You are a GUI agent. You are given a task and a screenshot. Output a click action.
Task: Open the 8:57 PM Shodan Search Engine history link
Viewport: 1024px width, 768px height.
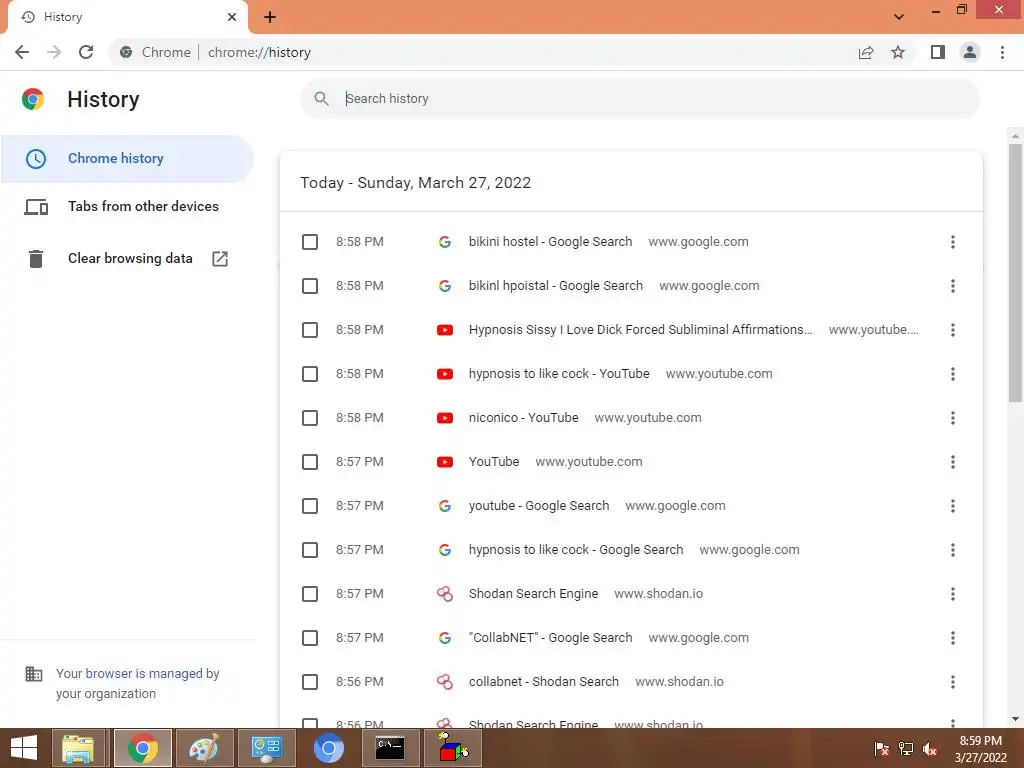point(533,594)
